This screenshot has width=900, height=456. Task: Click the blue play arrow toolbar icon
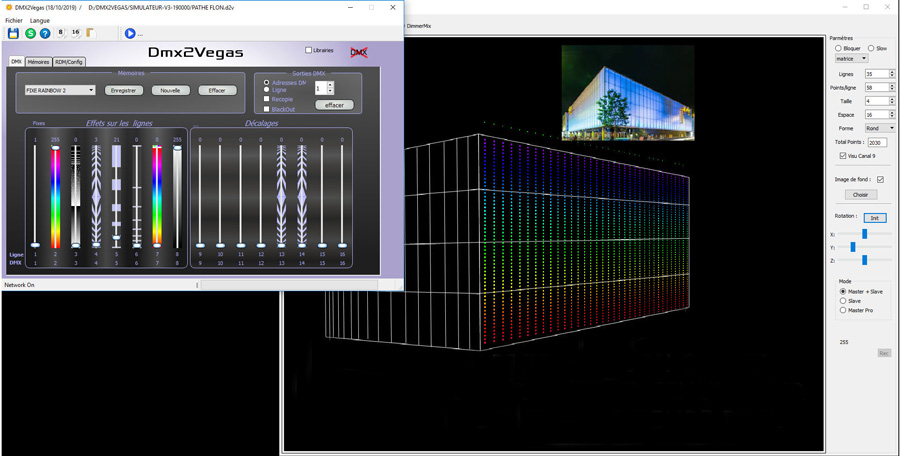130,33
